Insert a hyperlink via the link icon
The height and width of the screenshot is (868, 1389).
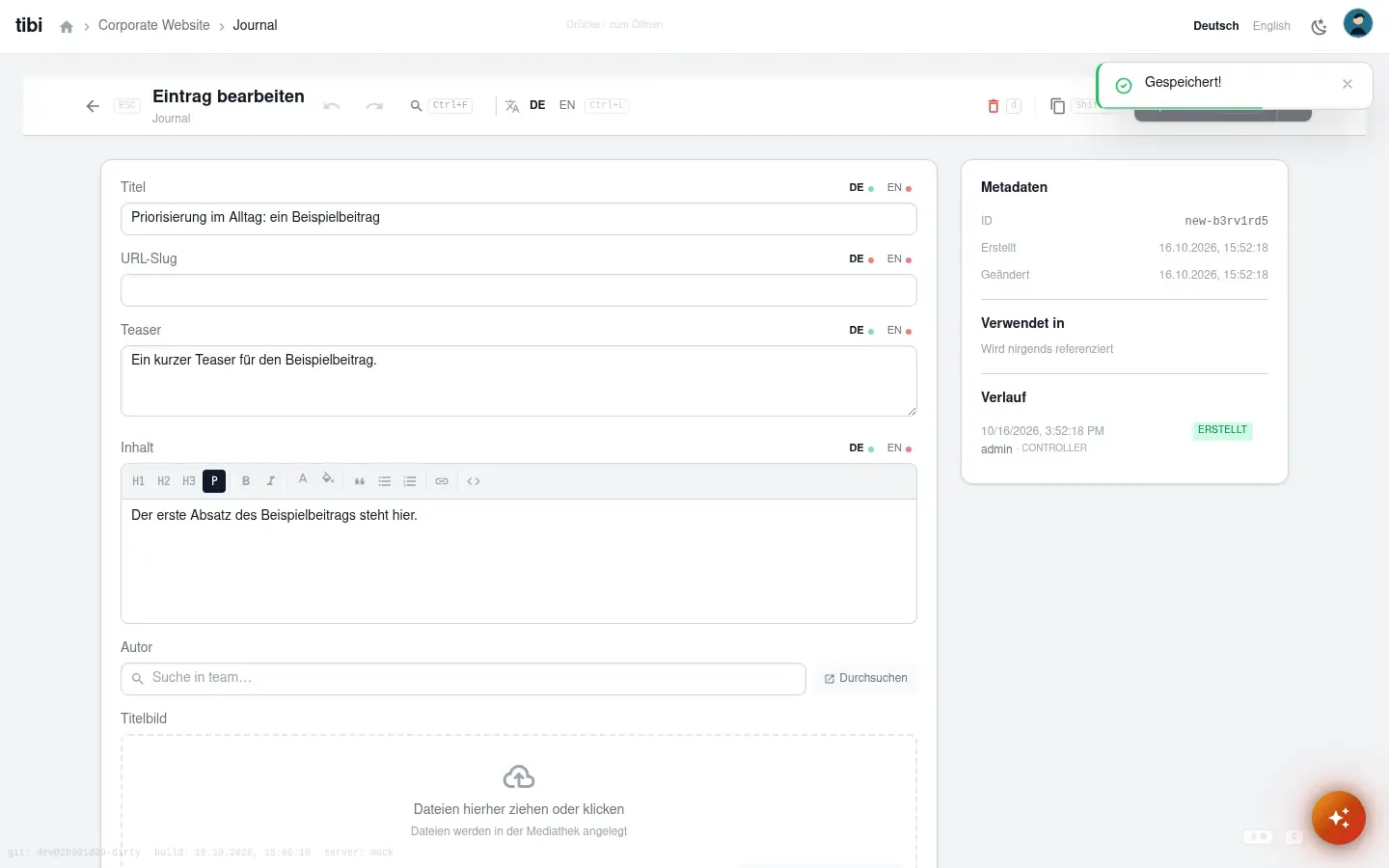(x=442, y=481)
